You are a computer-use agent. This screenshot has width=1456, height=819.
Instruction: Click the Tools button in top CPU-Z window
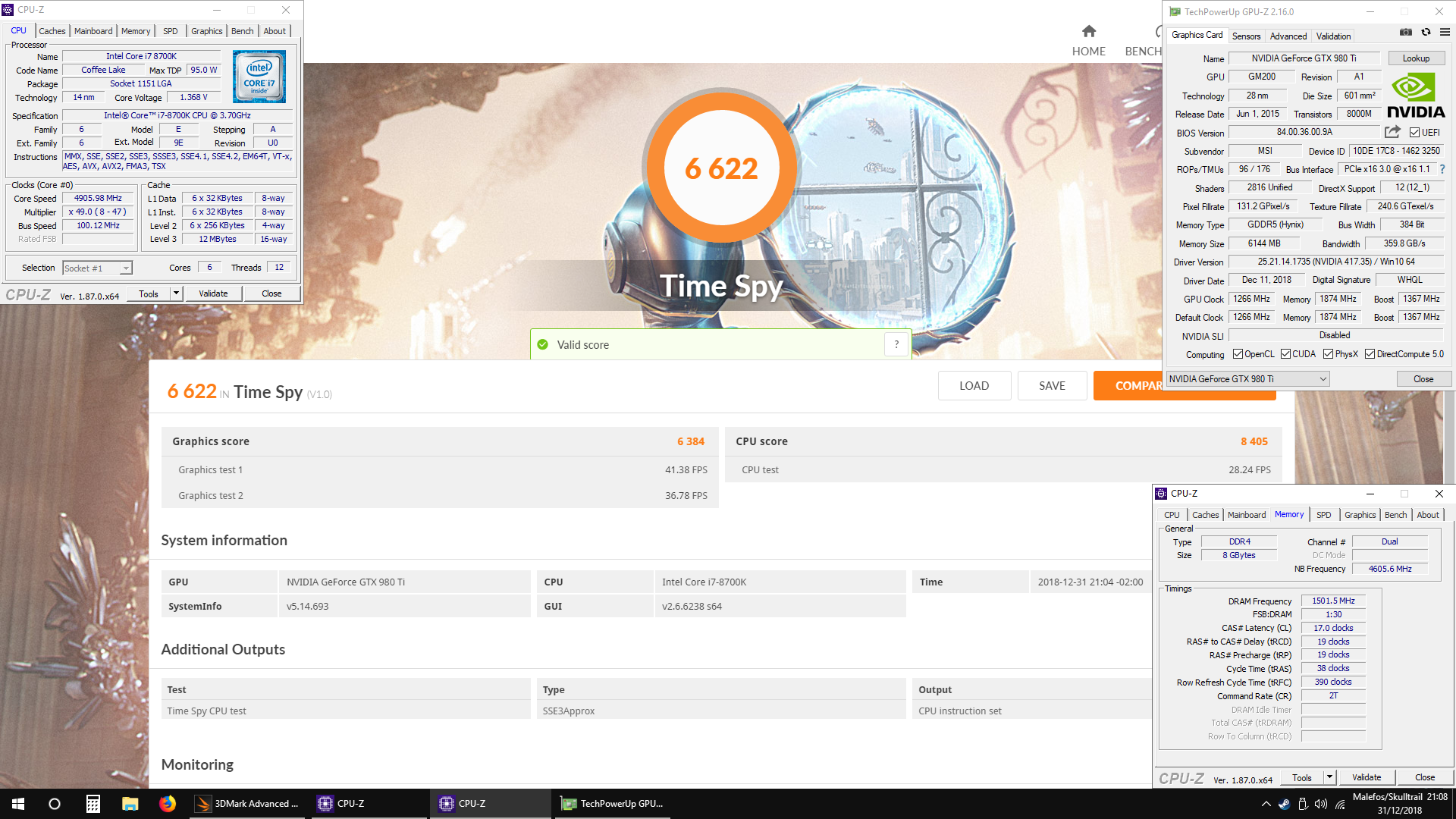point(149,293)
